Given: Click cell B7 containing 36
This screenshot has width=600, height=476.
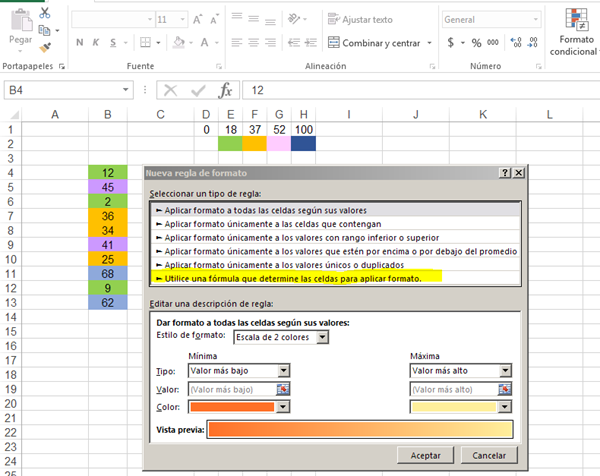Looking at the screenshot, I should pos(107,216).
